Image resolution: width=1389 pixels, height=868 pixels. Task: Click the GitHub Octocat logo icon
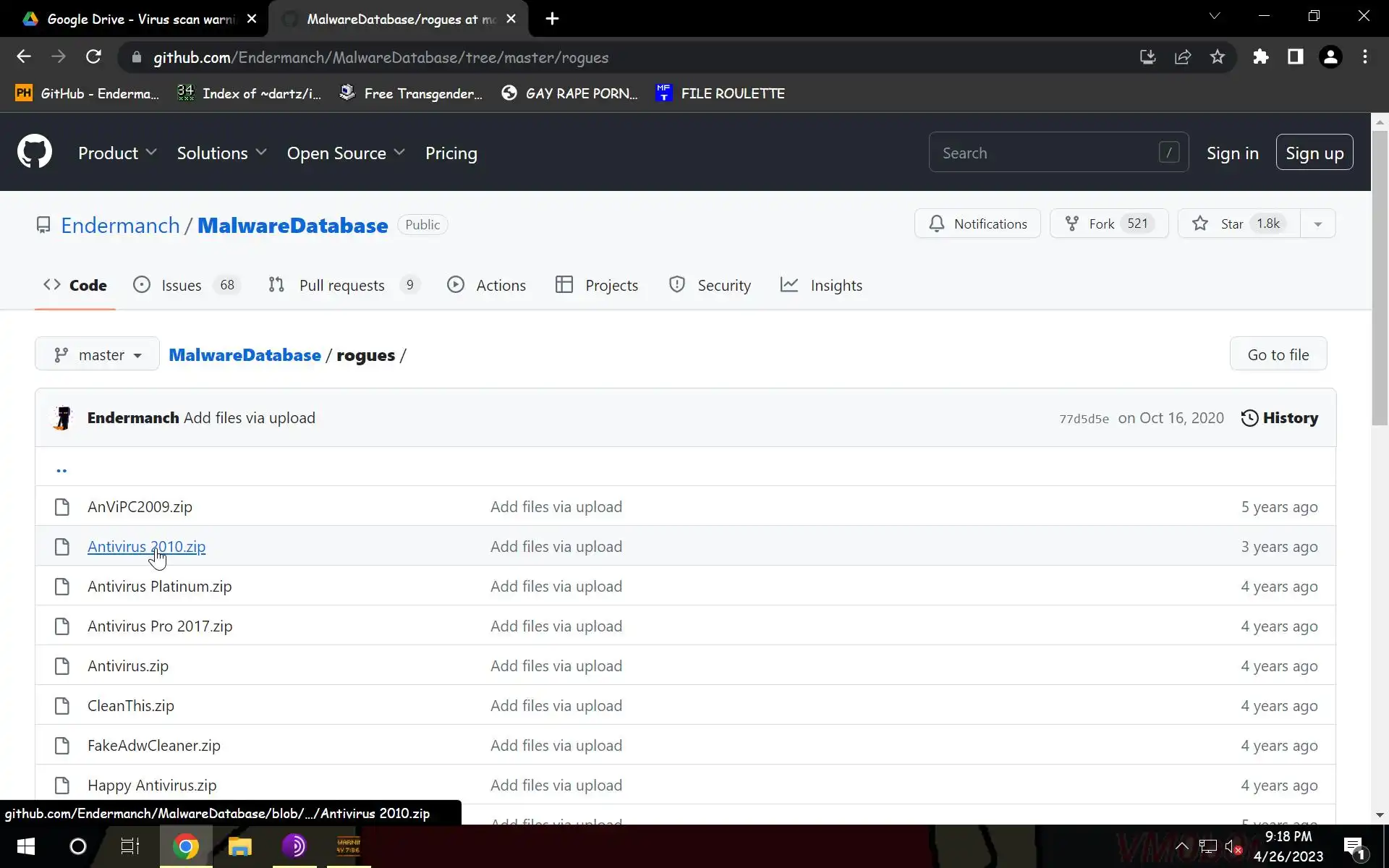coord(34,152)
